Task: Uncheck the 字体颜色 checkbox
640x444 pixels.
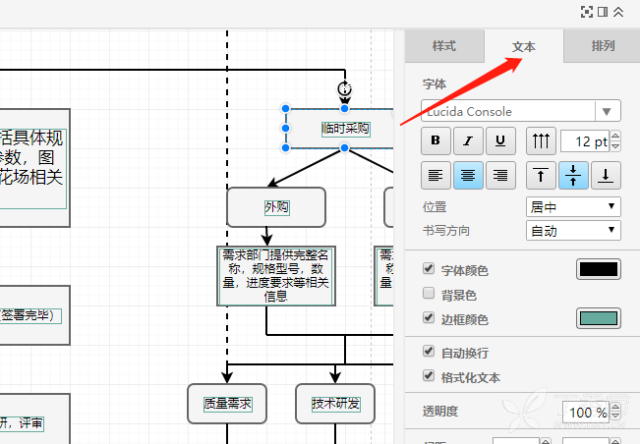Action: pyautogui.click(x=429, y=269)
